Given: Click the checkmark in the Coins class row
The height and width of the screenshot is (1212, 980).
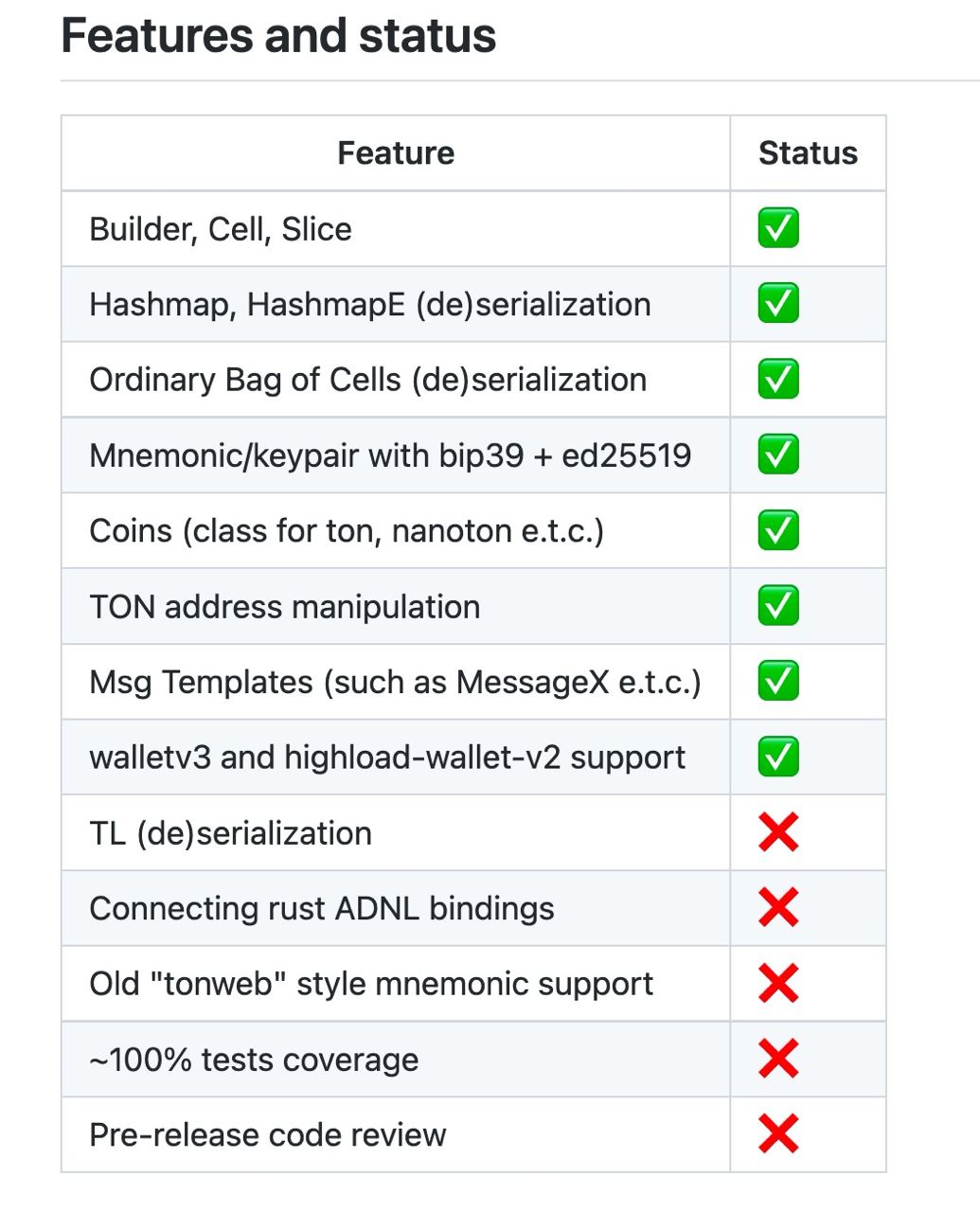Looking at the screenshot, I should (x=778, y=530).
